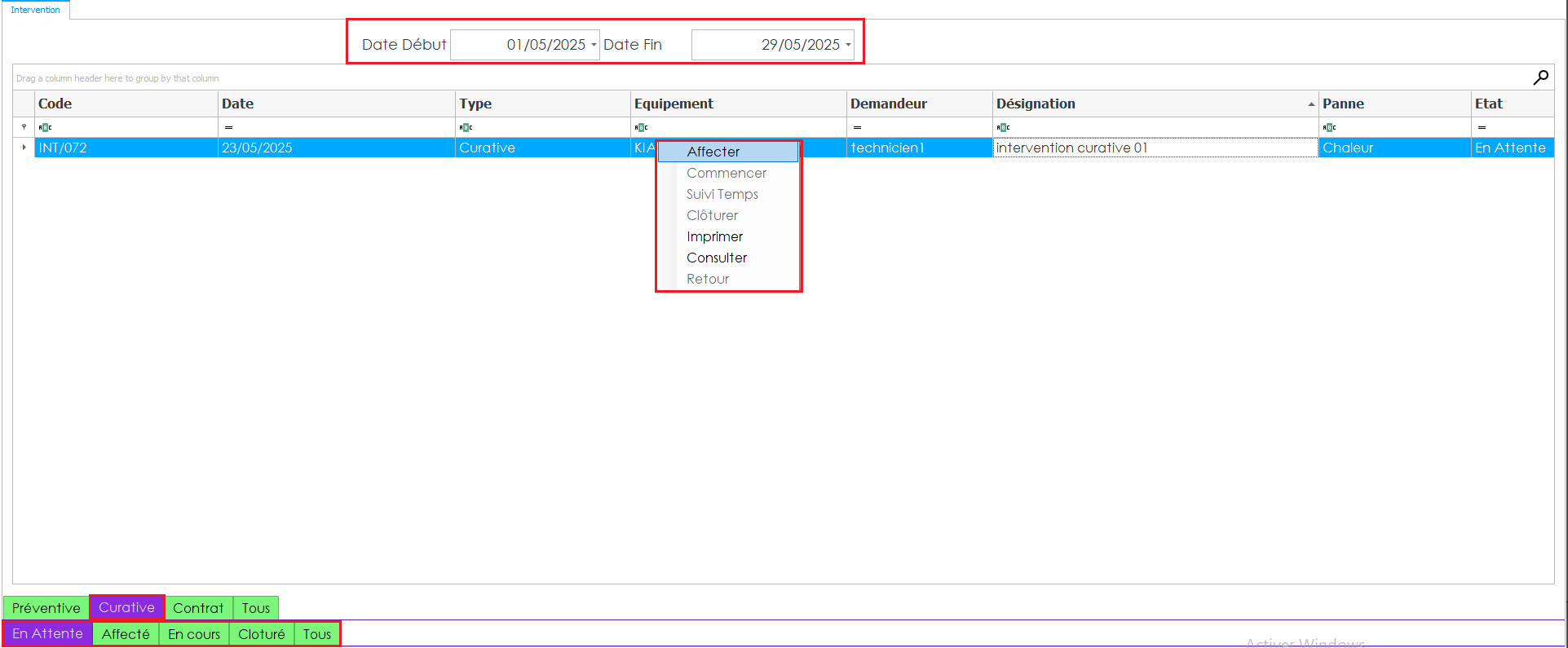Viewport: 1568px width, 648px height.
Task: Toggle the Cloturé status filter
Action: pos(261,634)
